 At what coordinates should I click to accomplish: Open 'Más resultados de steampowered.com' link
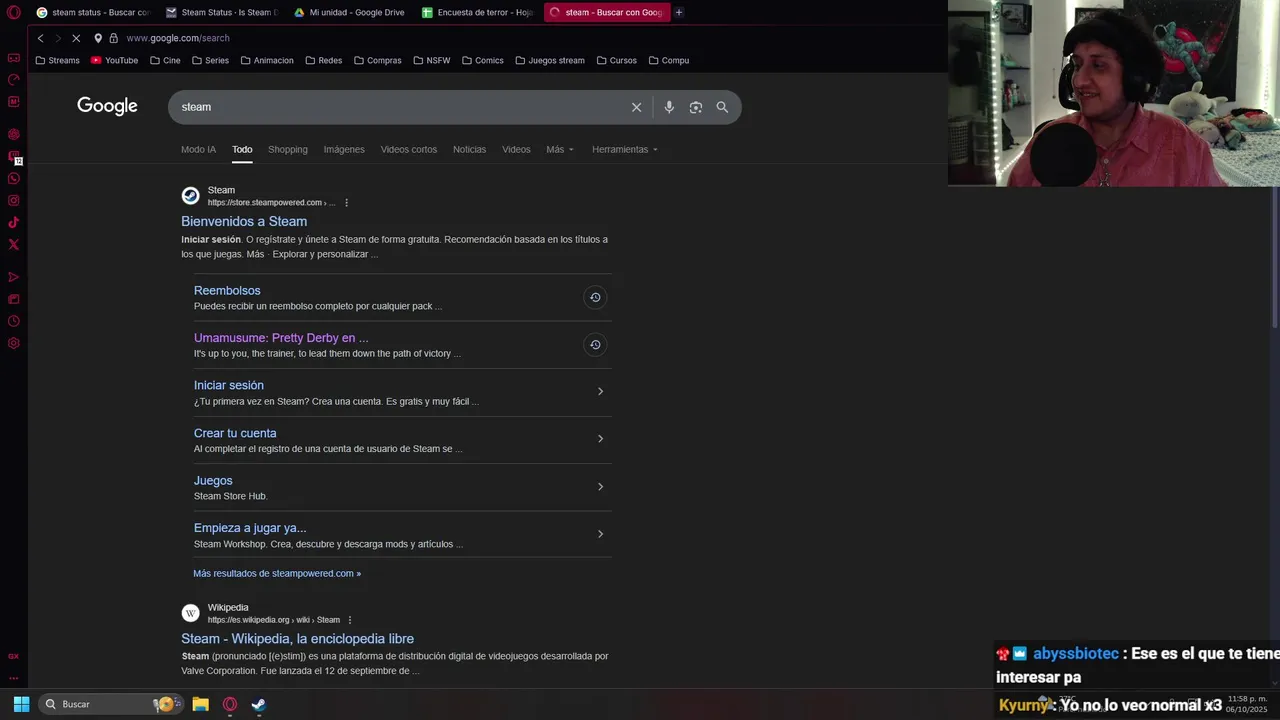coord(277,573)
